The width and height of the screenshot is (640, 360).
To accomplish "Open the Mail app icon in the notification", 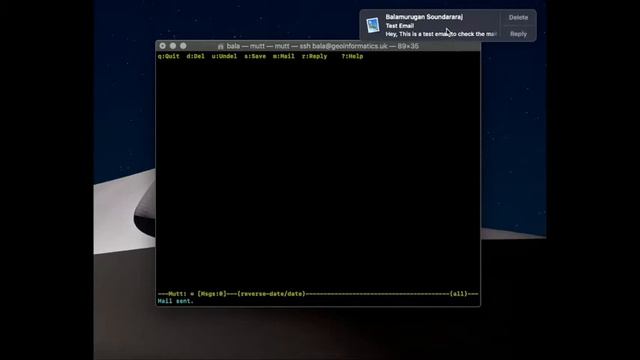I will [373, 25].
